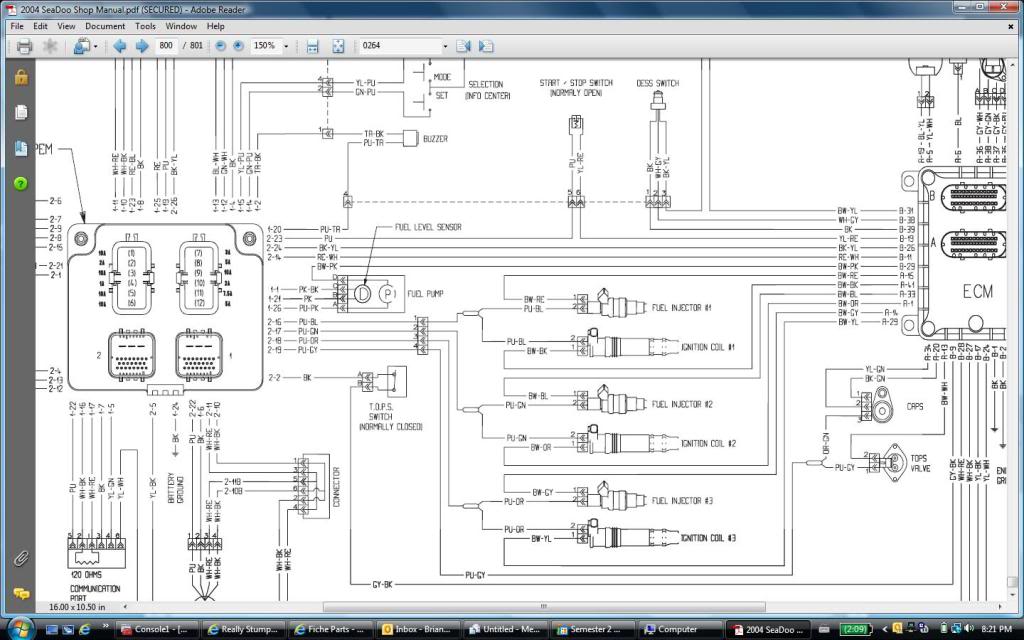Open the zoom percentage dropdown arrow
This screenshot has height=640, width=1024.
pos(285,46)
